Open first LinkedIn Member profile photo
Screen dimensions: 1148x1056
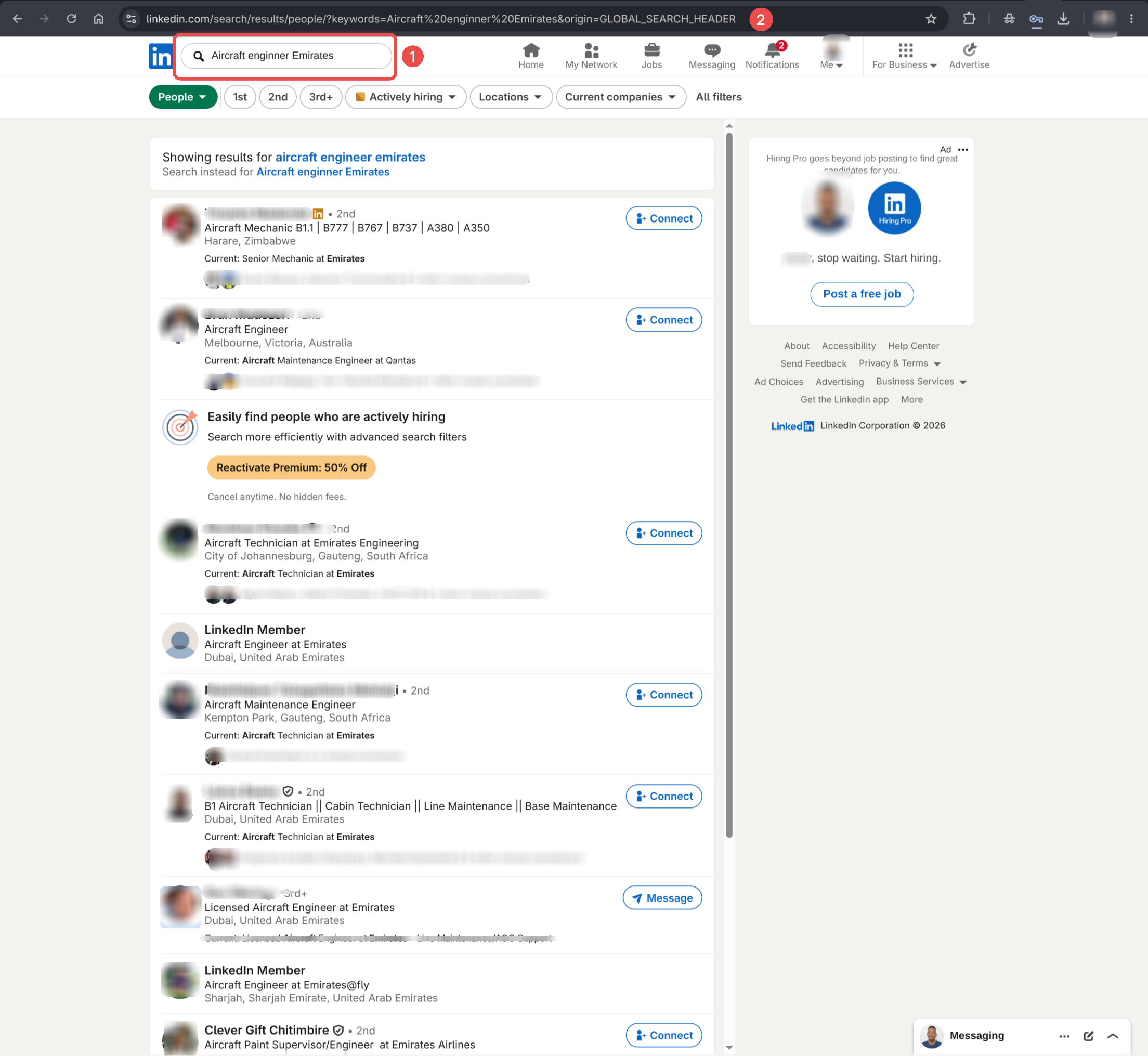pyautogui.click(x=180, y=641)
